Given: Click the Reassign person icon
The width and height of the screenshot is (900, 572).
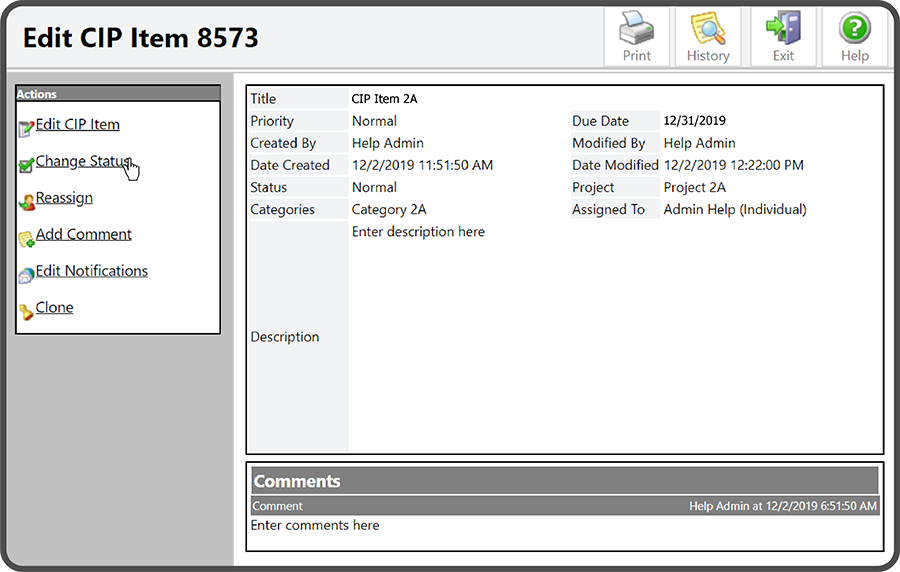Looking at the screenshot, I should tap(26, 202).
